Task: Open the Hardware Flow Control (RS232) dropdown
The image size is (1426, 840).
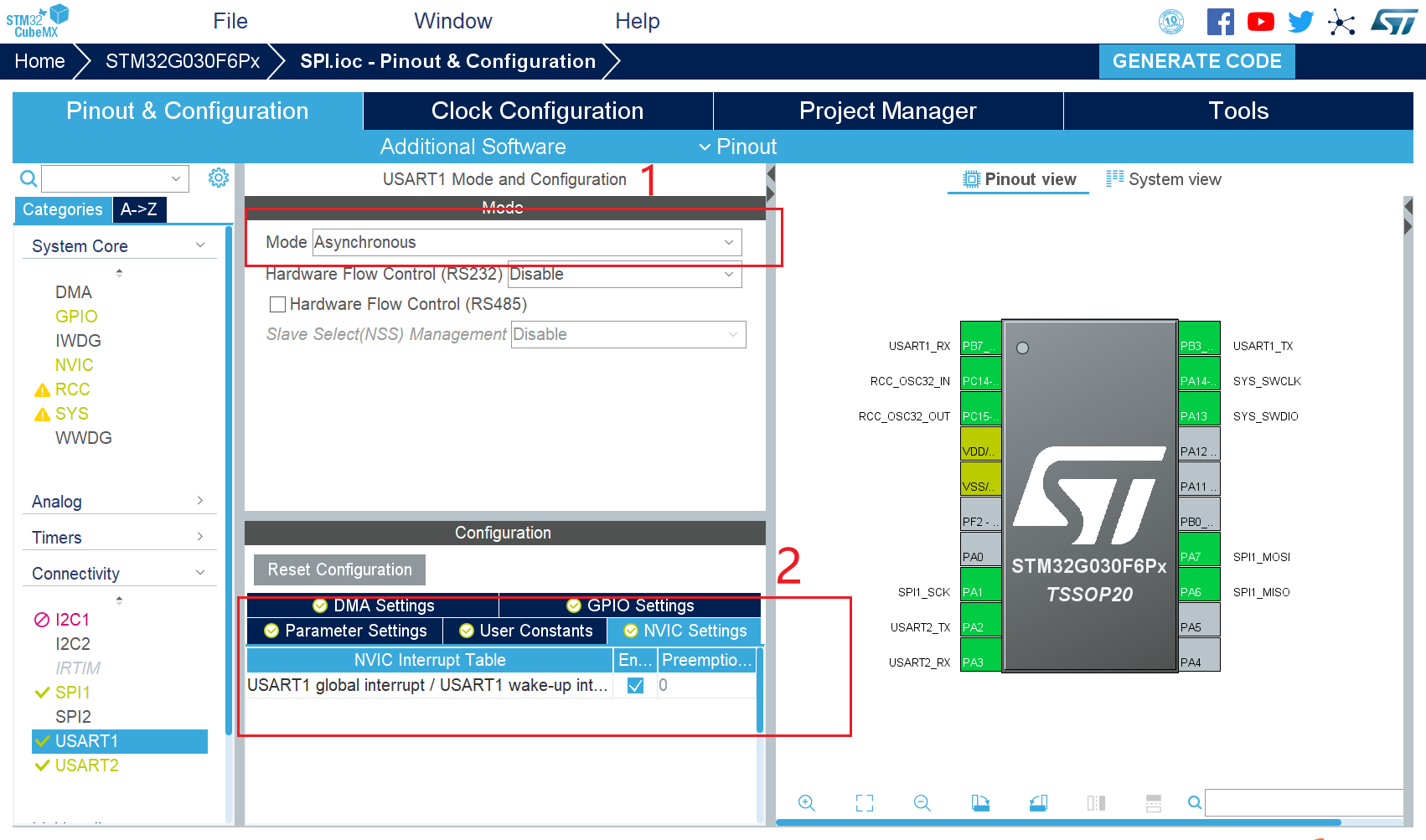Action: coord(623,275)
